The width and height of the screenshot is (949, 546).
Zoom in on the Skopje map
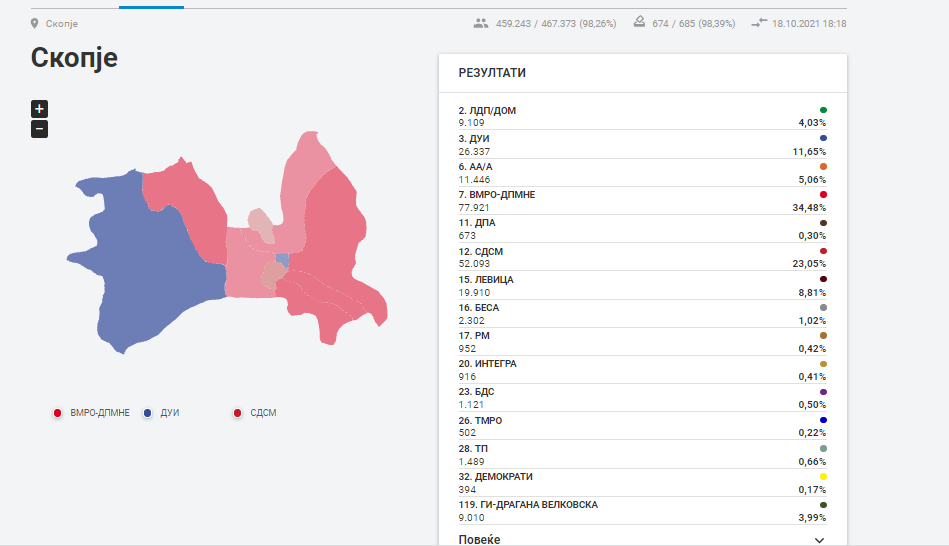(x=39, y=109)
